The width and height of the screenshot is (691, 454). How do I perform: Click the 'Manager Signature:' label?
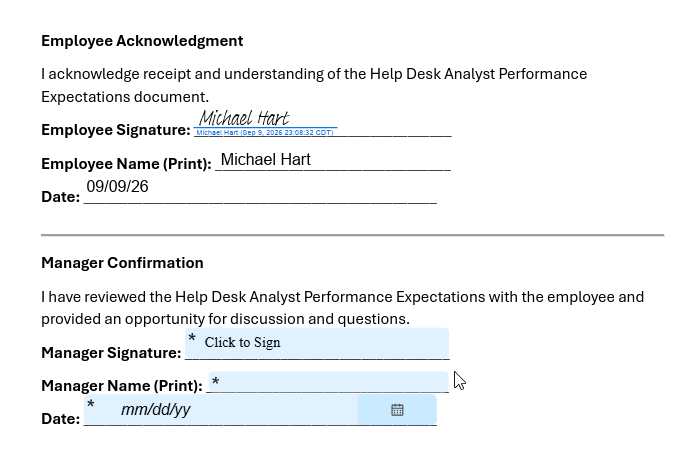[x=111, y=353]
